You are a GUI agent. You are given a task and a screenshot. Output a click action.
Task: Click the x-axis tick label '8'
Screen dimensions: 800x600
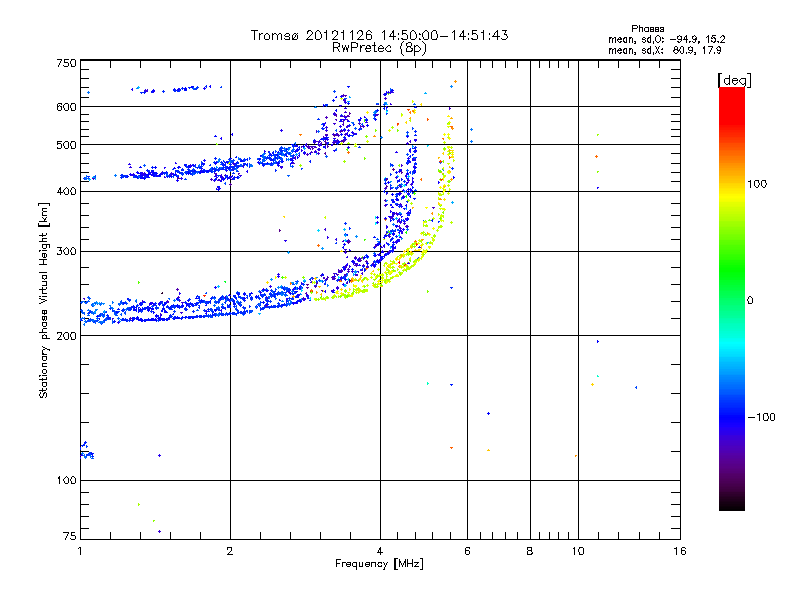[530, 551]
